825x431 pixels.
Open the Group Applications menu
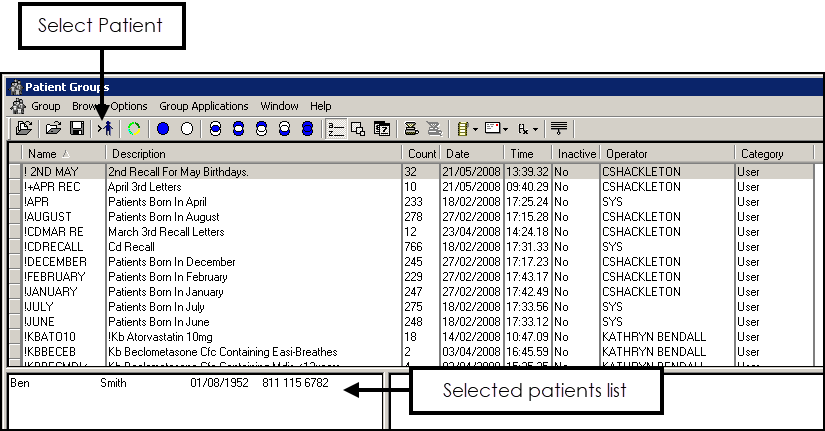tap(204, 106)
